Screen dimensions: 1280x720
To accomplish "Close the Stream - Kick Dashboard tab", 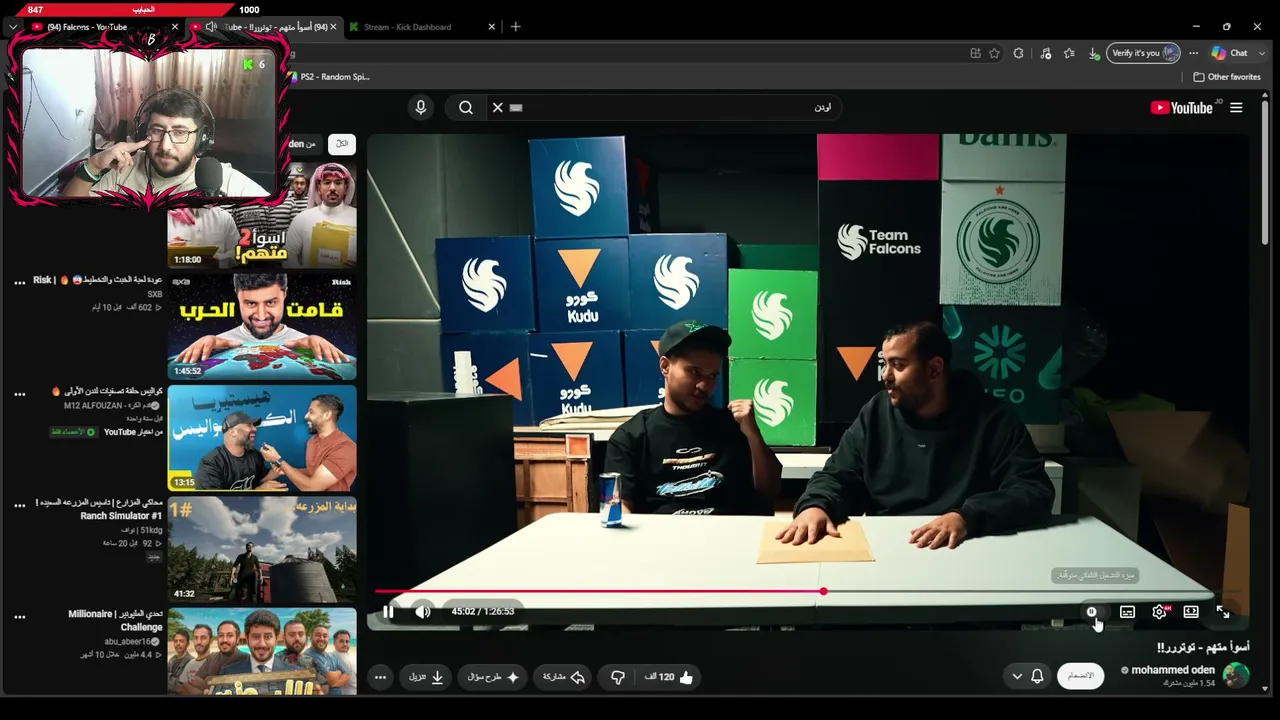I will click(491, 27).
